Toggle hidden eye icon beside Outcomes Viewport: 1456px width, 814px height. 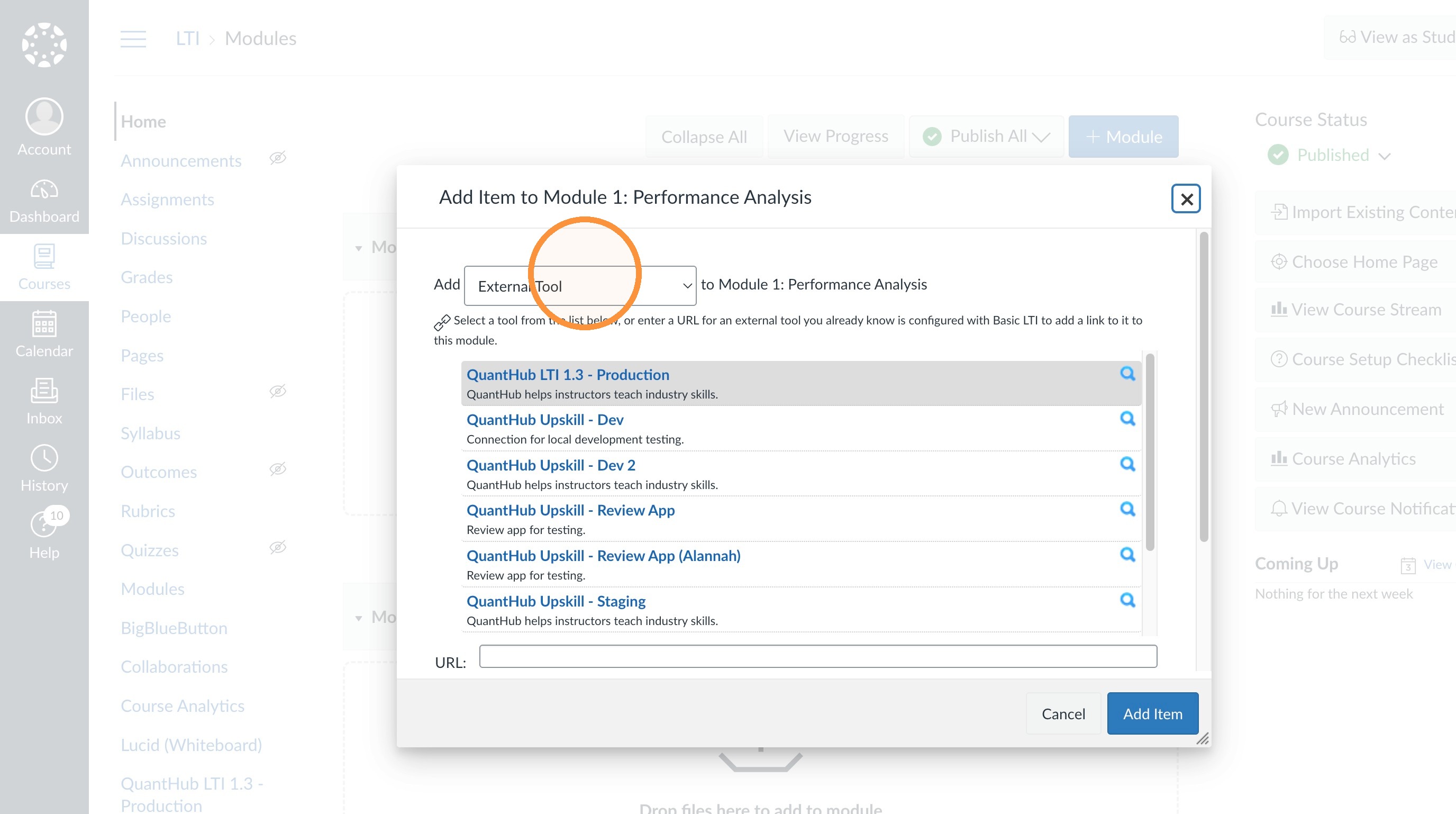tap(278, 469)
